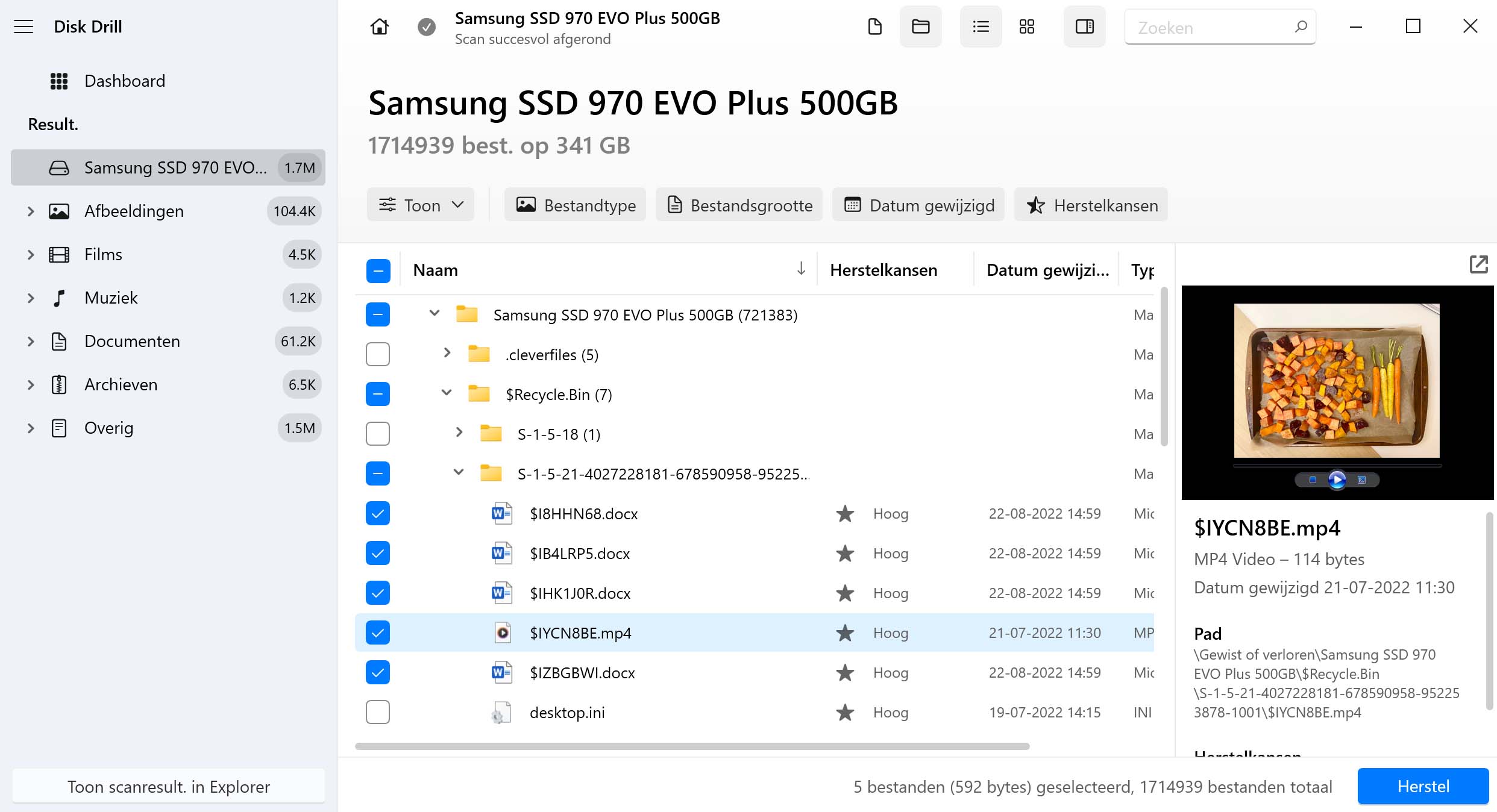
Task: Collapse the $Recycle.Bin folder
Action: (x=447, y=393)
